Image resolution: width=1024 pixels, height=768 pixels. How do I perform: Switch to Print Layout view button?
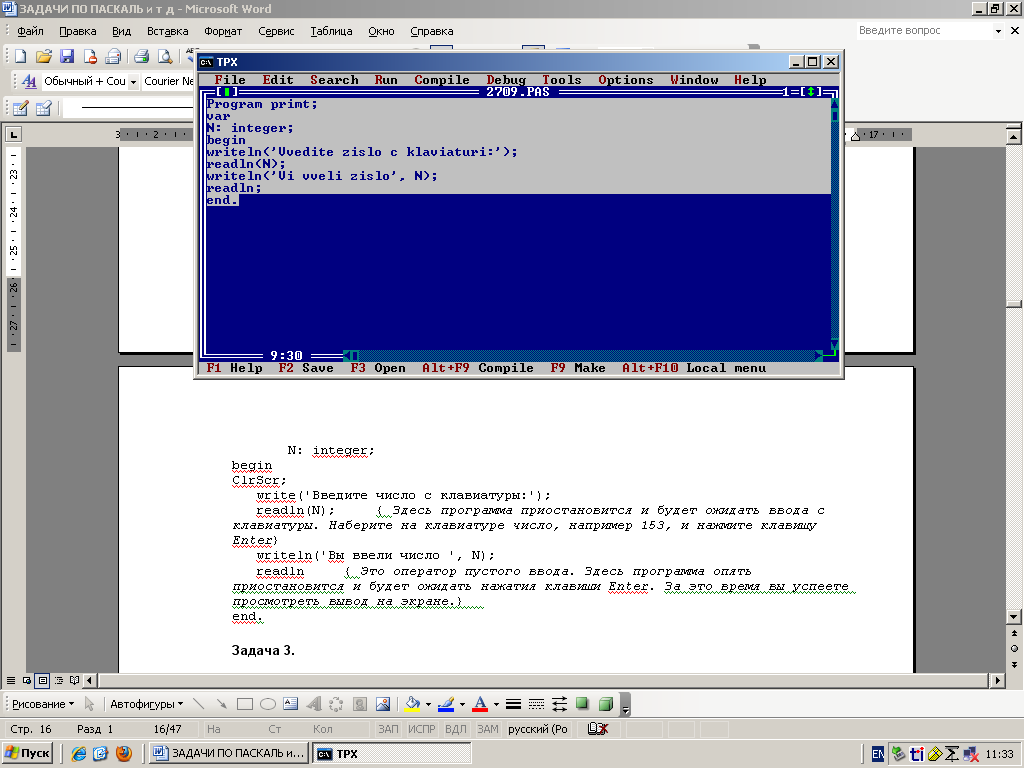(42, 680)
